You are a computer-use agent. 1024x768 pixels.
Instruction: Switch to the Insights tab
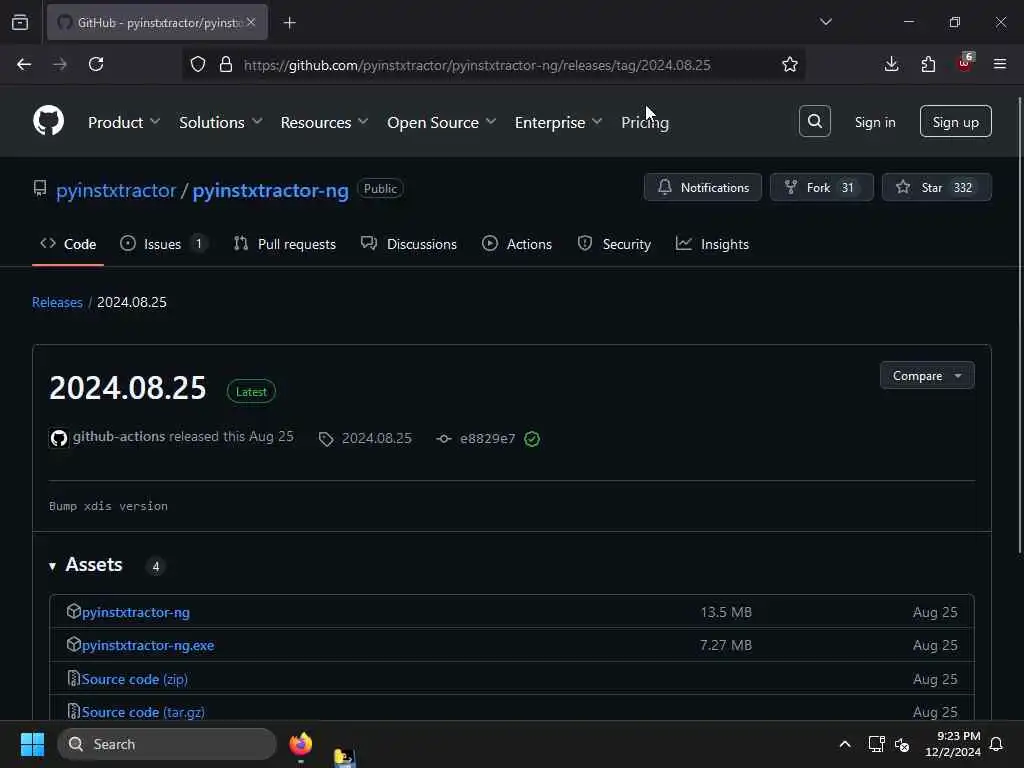(x=712, y=244)
